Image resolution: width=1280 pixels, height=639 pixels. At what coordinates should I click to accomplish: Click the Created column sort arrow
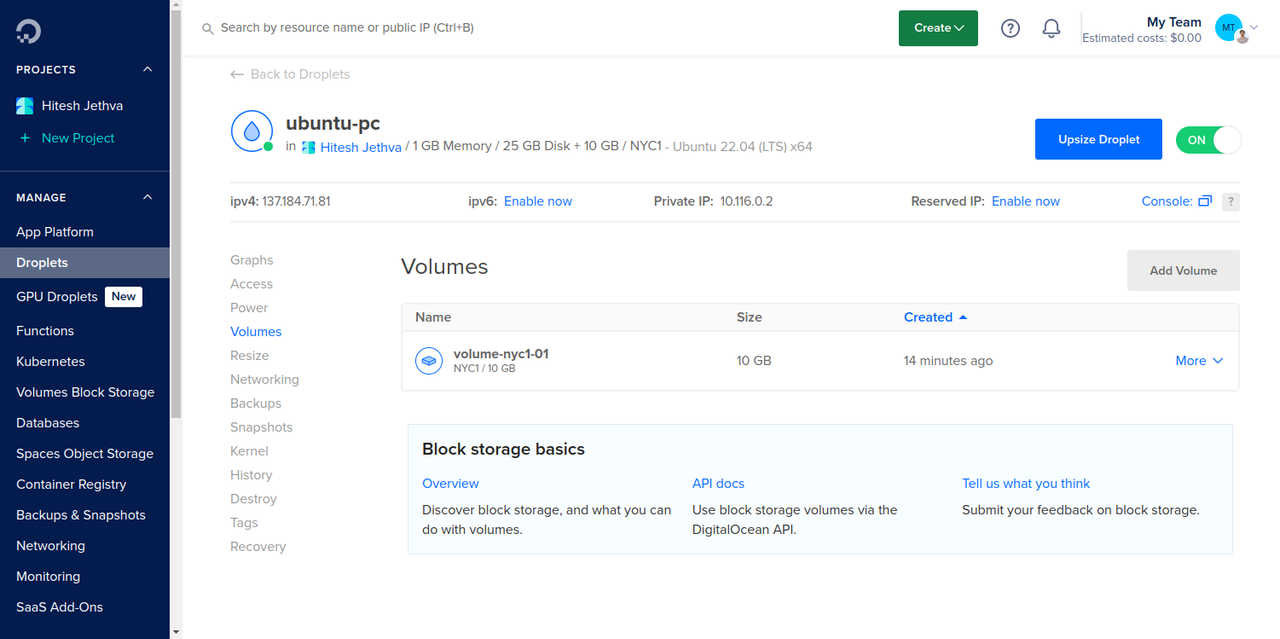click(x=963, y=317)
